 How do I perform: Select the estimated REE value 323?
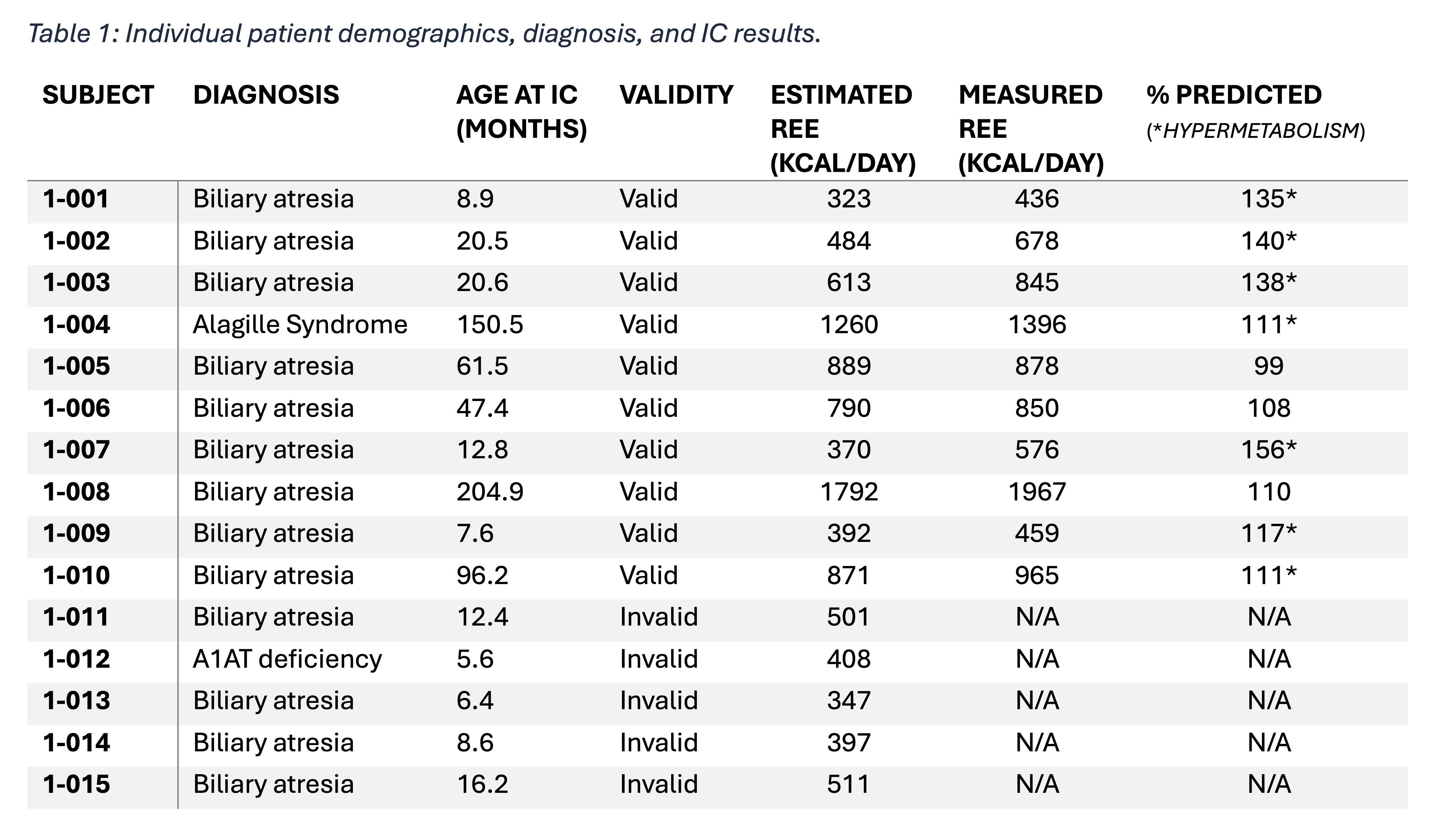(x=849, y=199)
